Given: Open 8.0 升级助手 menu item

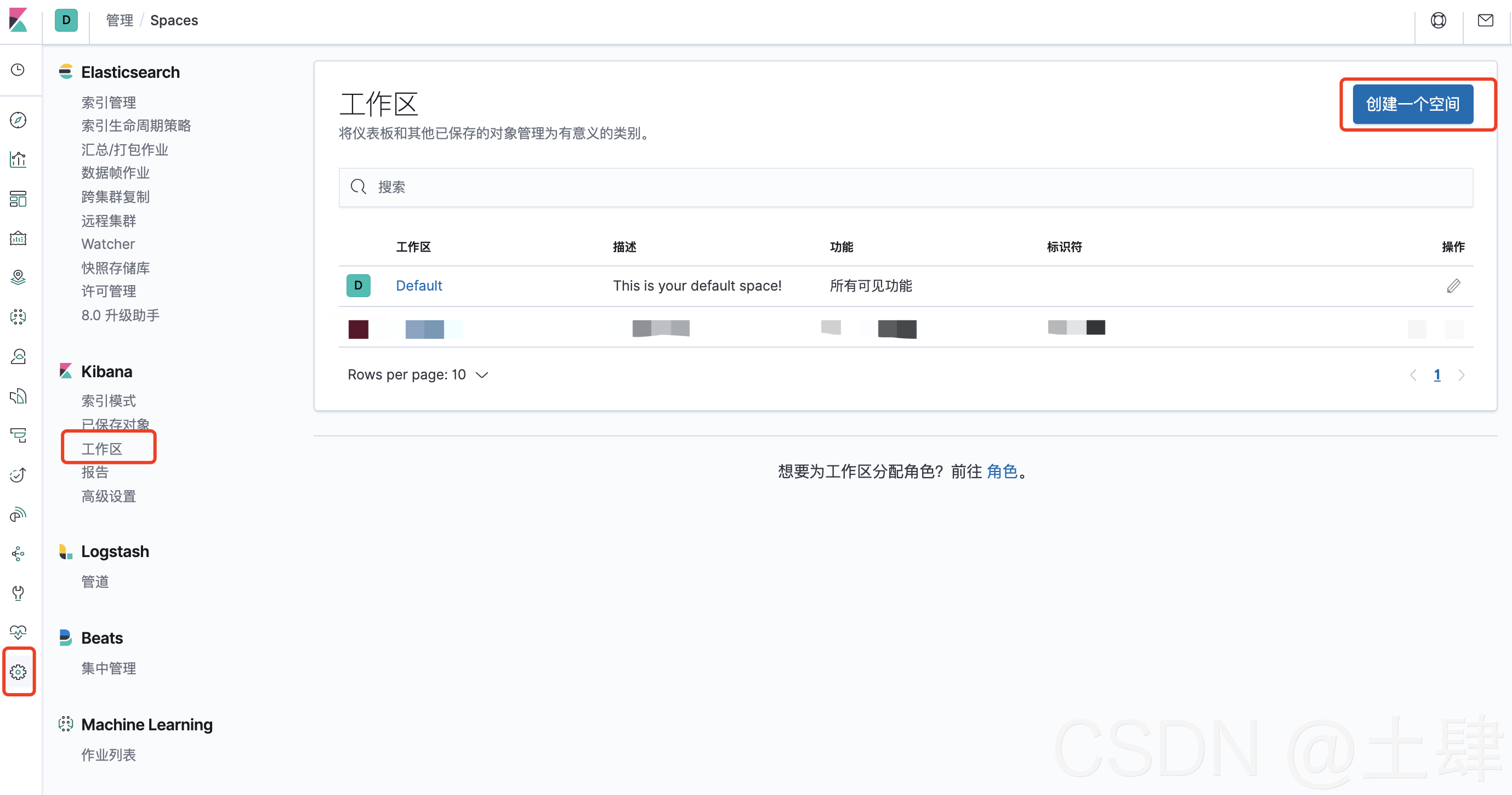Looking at the screenshot, I should click(120, 315).
